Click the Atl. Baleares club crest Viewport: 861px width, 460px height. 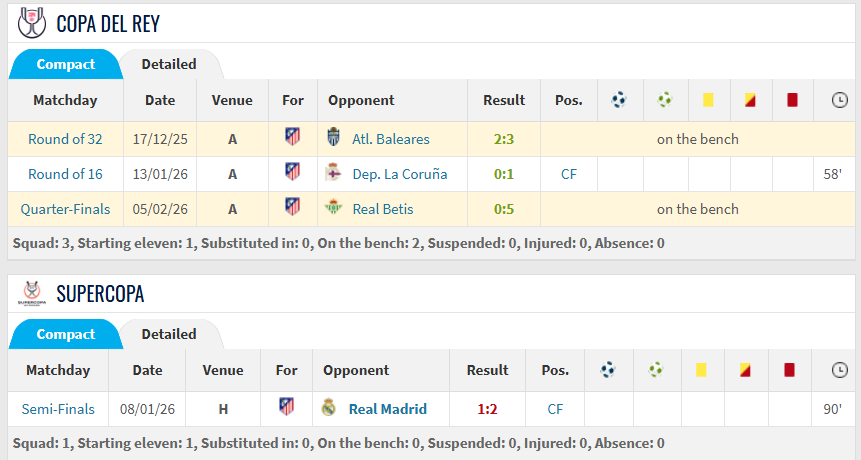[334, 139]
